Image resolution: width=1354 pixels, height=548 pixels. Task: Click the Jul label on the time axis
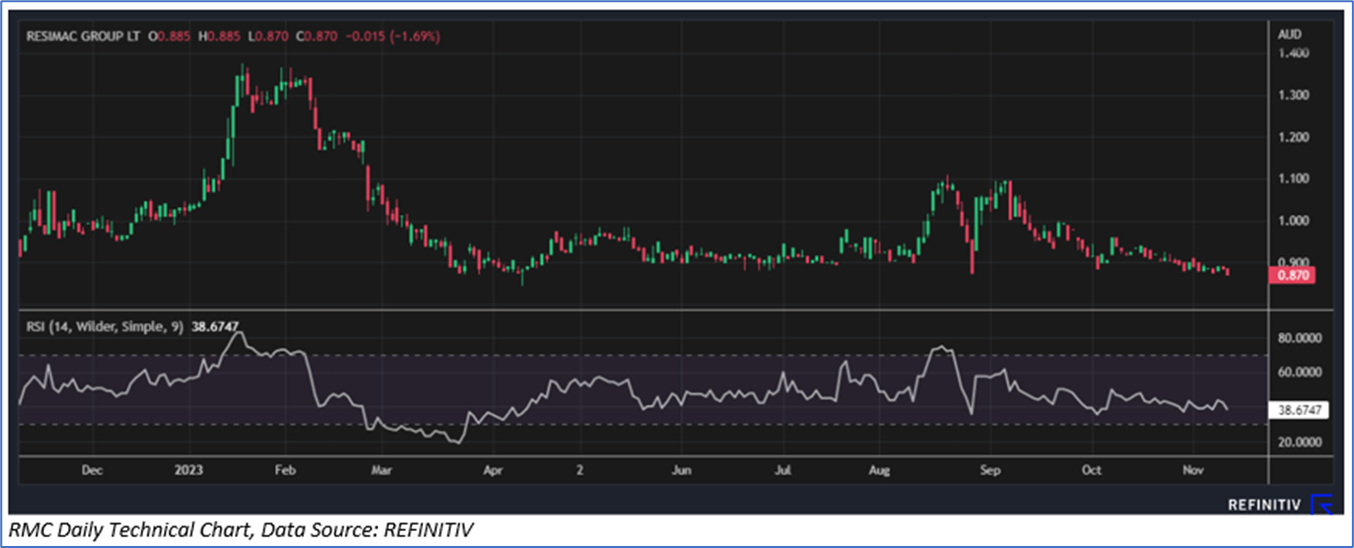(x=783, y=469)
